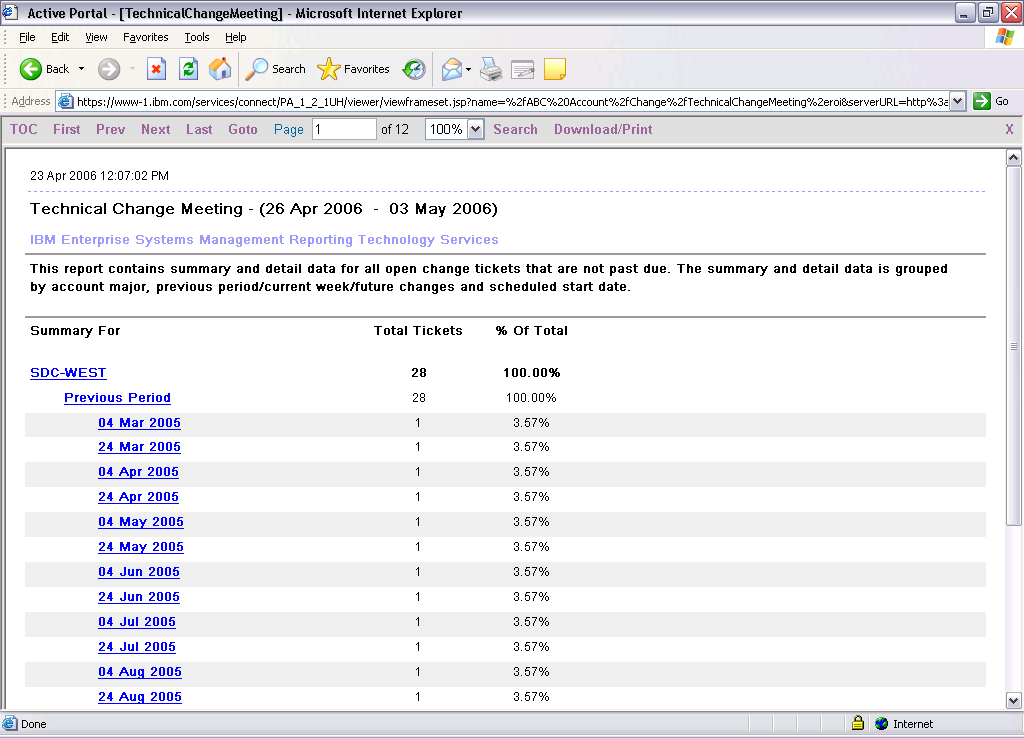Open the Favorites menu
The image size is (1024, 738).
tap(146, 37)
